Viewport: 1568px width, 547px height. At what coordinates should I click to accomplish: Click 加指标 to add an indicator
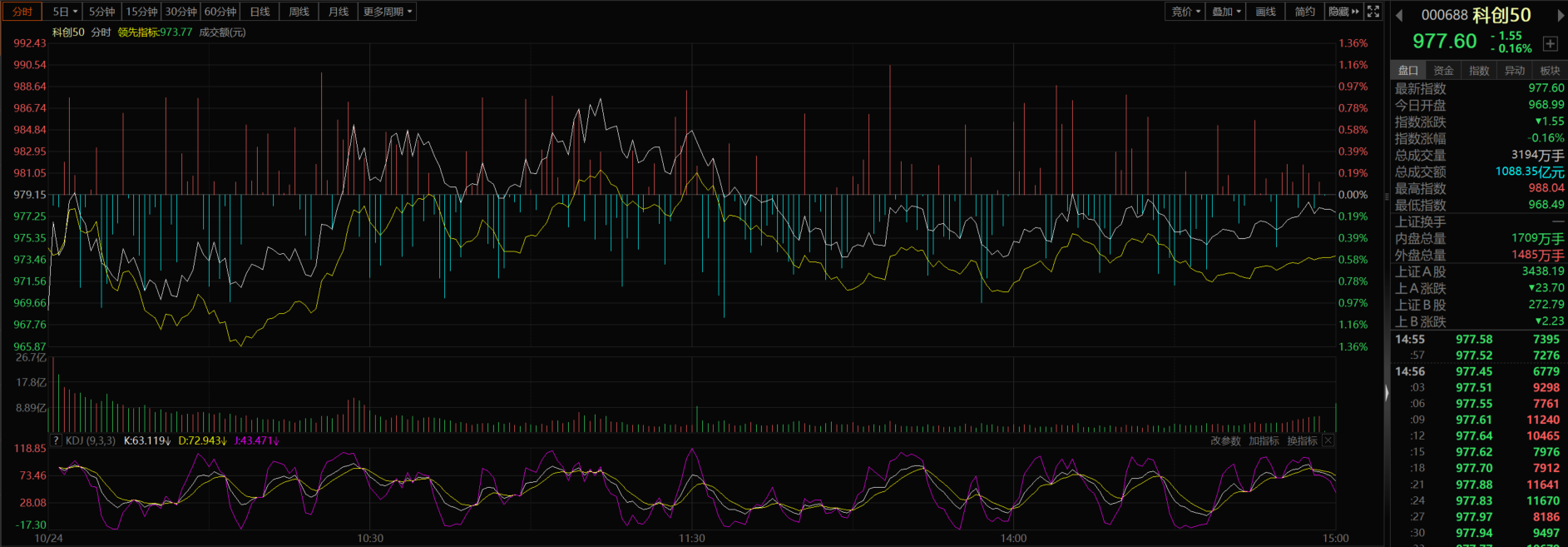click(x=1264, y=440)
